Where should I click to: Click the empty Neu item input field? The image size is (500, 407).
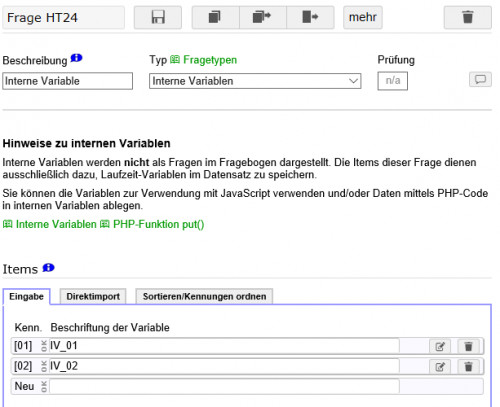[224, 387]
